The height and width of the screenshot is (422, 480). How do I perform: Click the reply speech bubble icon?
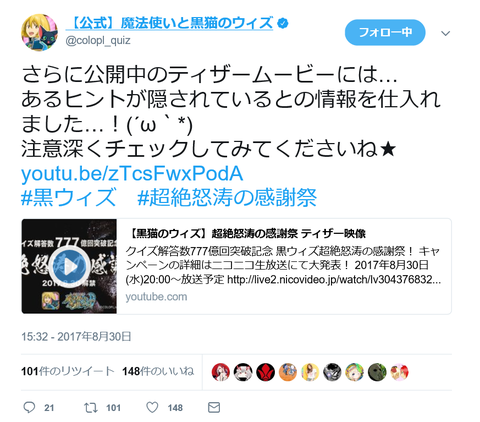pyautogui.click(x=29, y=407)
